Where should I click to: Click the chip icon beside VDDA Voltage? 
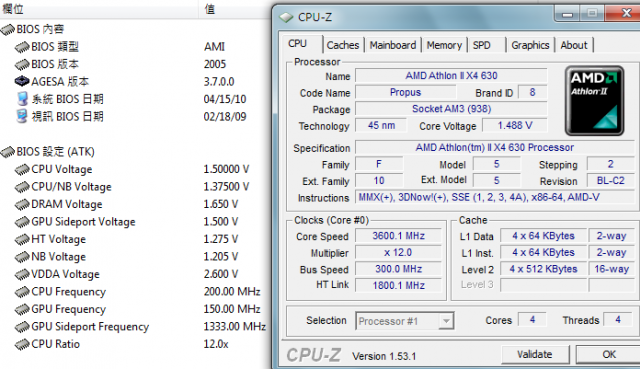coord(22,275)
